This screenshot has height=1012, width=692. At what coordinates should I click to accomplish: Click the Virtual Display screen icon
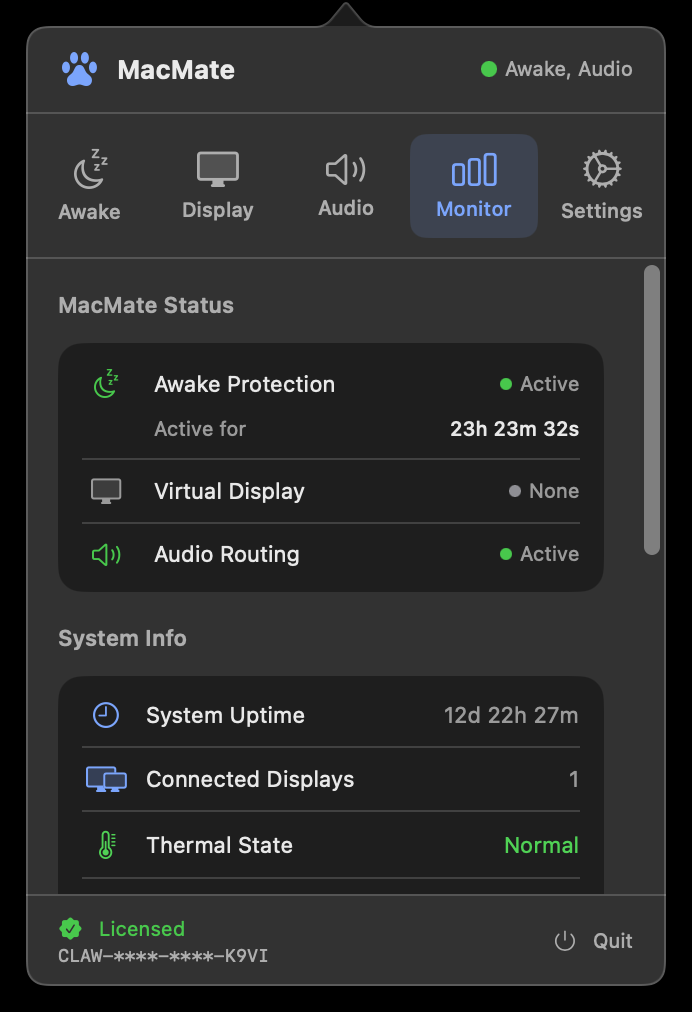coord(105,491)
